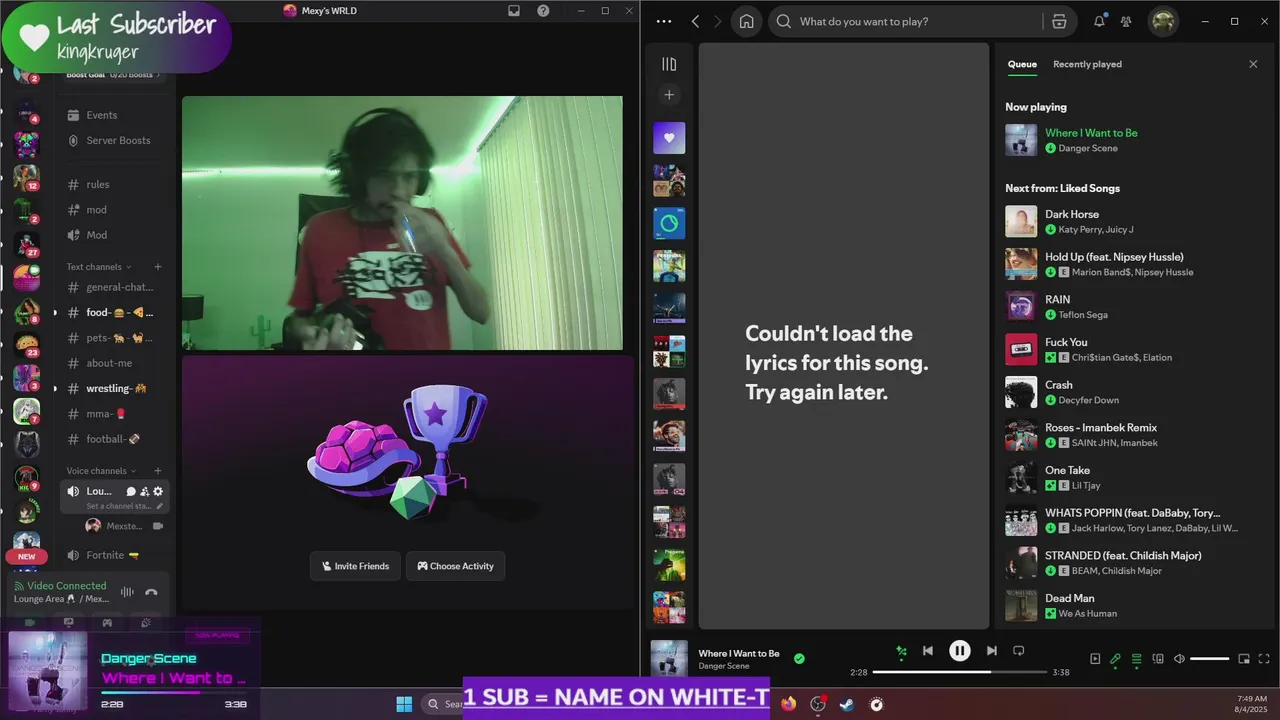
Task: Collapse the Voice channels category
Action: click(x=101, y=471)
